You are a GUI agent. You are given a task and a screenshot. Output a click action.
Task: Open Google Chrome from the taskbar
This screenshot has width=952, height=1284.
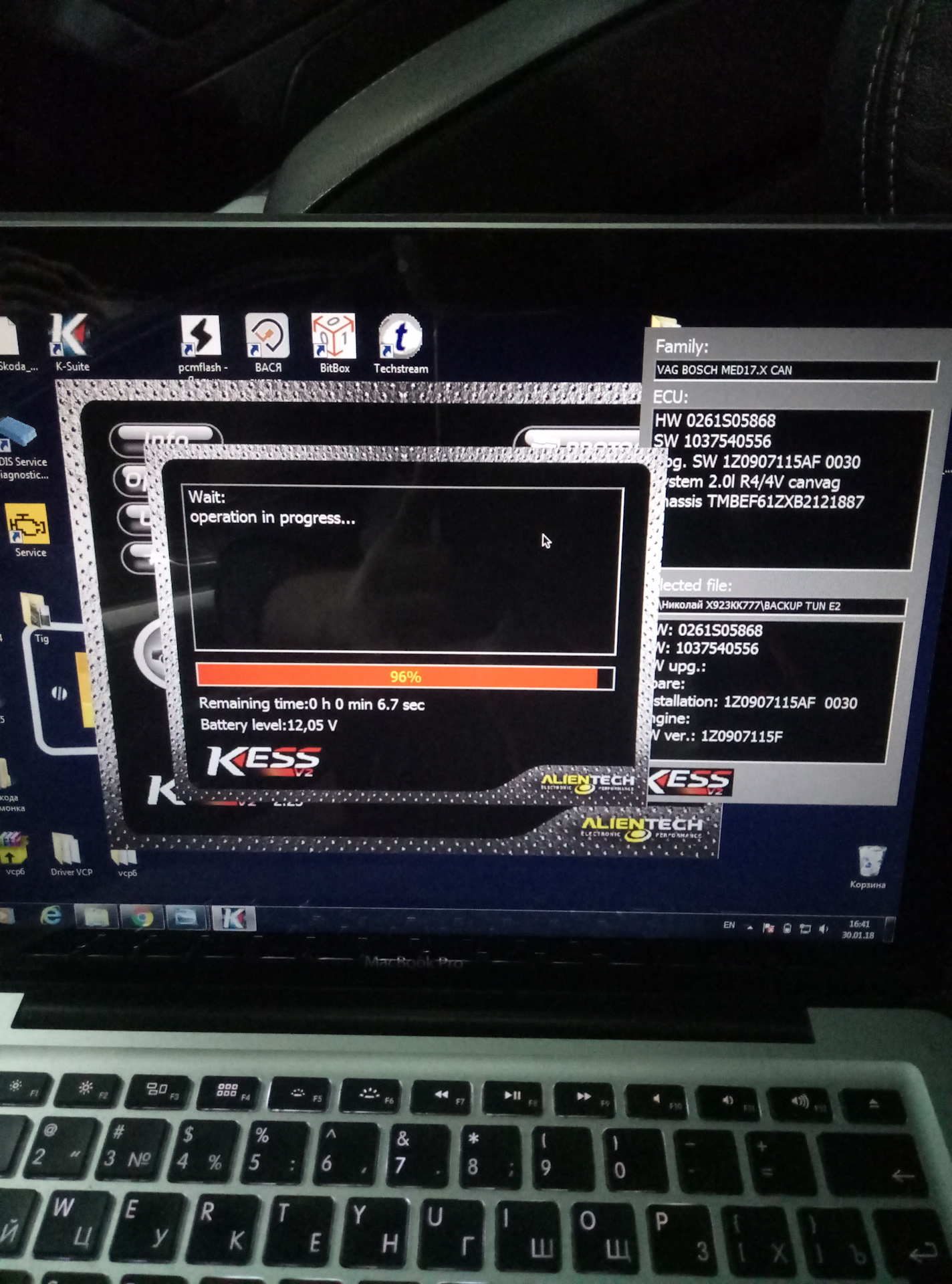[141, 917]
